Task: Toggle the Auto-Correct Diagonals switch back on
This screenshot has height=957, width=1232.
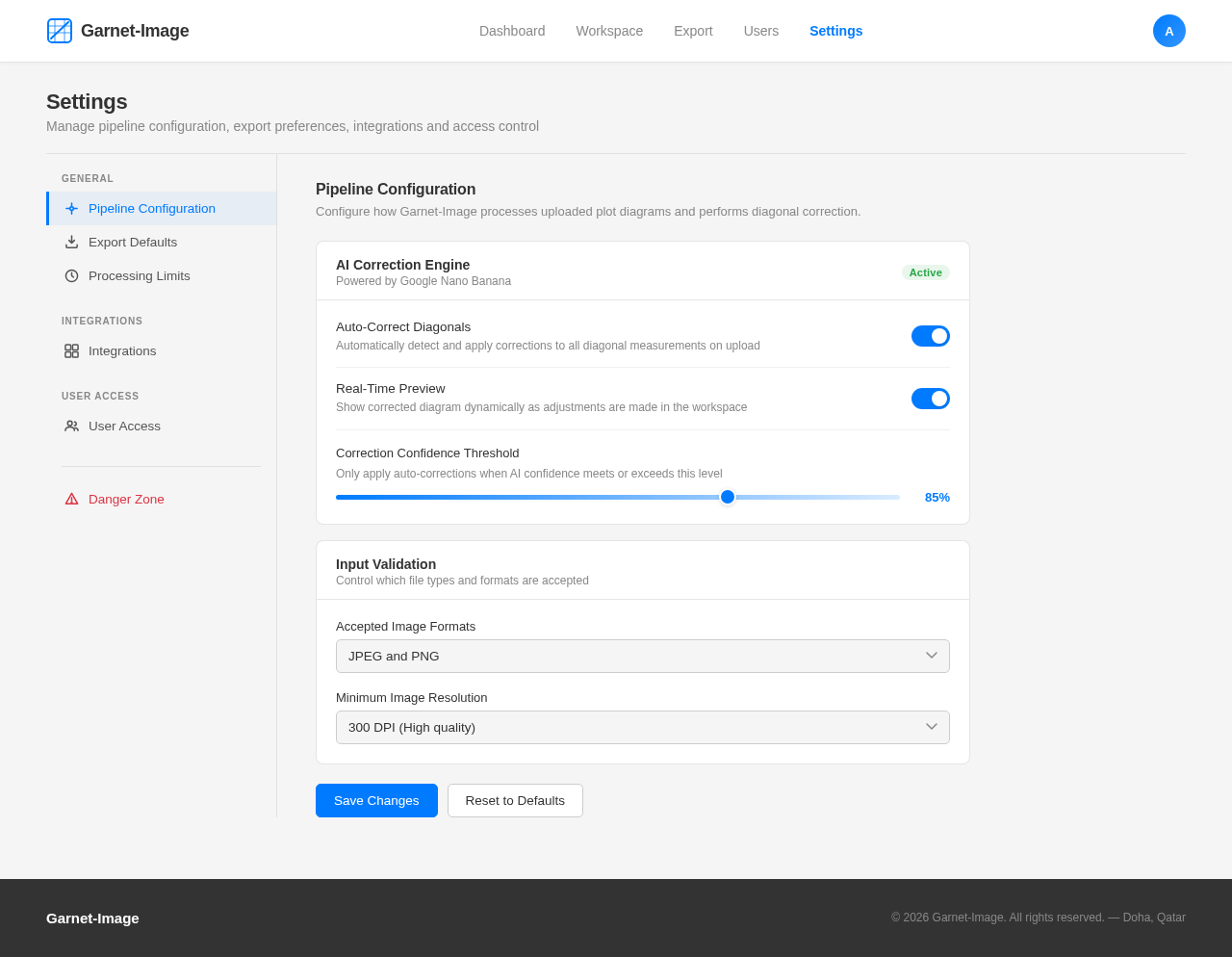Action: pyautogui.click(x=930, y=335)
